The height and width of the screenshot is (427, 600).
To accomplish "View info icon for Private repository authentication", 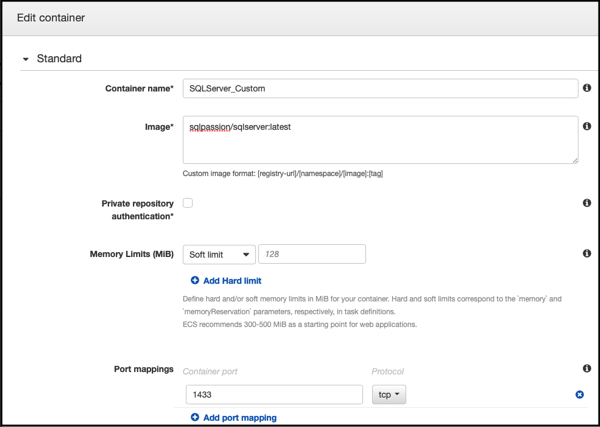I will 586,203.
